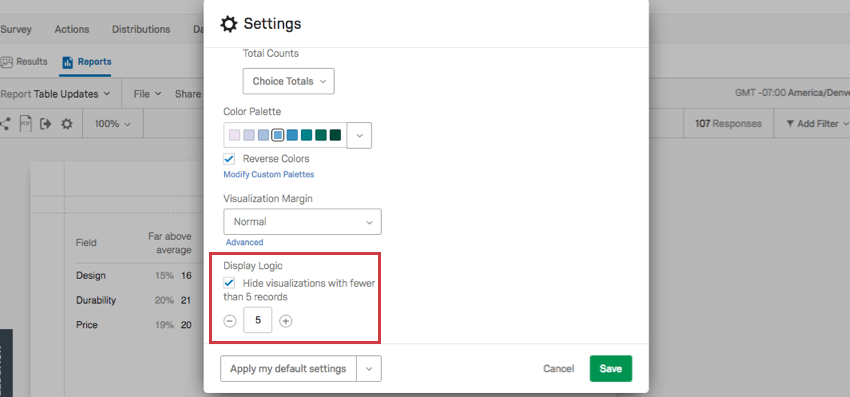Select the darkest green palette swatch

pos(335,135)
